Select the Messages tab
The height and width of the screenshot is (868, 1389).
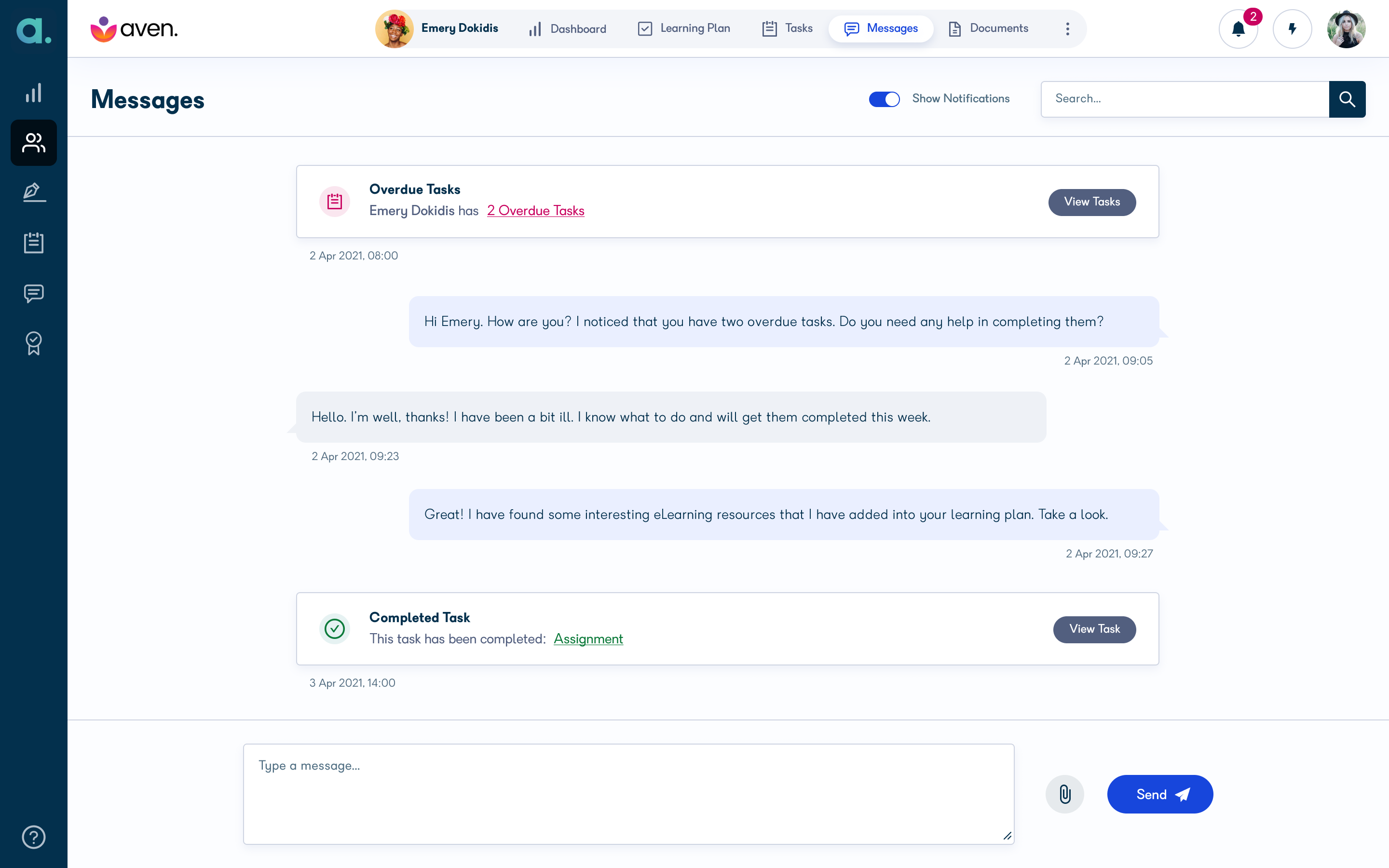click(x=881, y=29)
